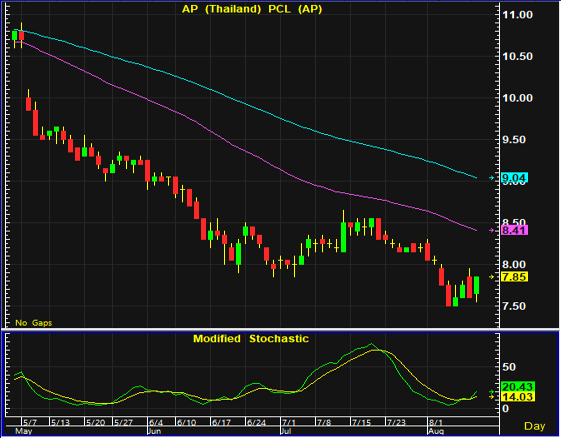The height and width of the screenshot is (438, 561).
Task: Click the 50 level on stochastic axis
Action: 509,367
